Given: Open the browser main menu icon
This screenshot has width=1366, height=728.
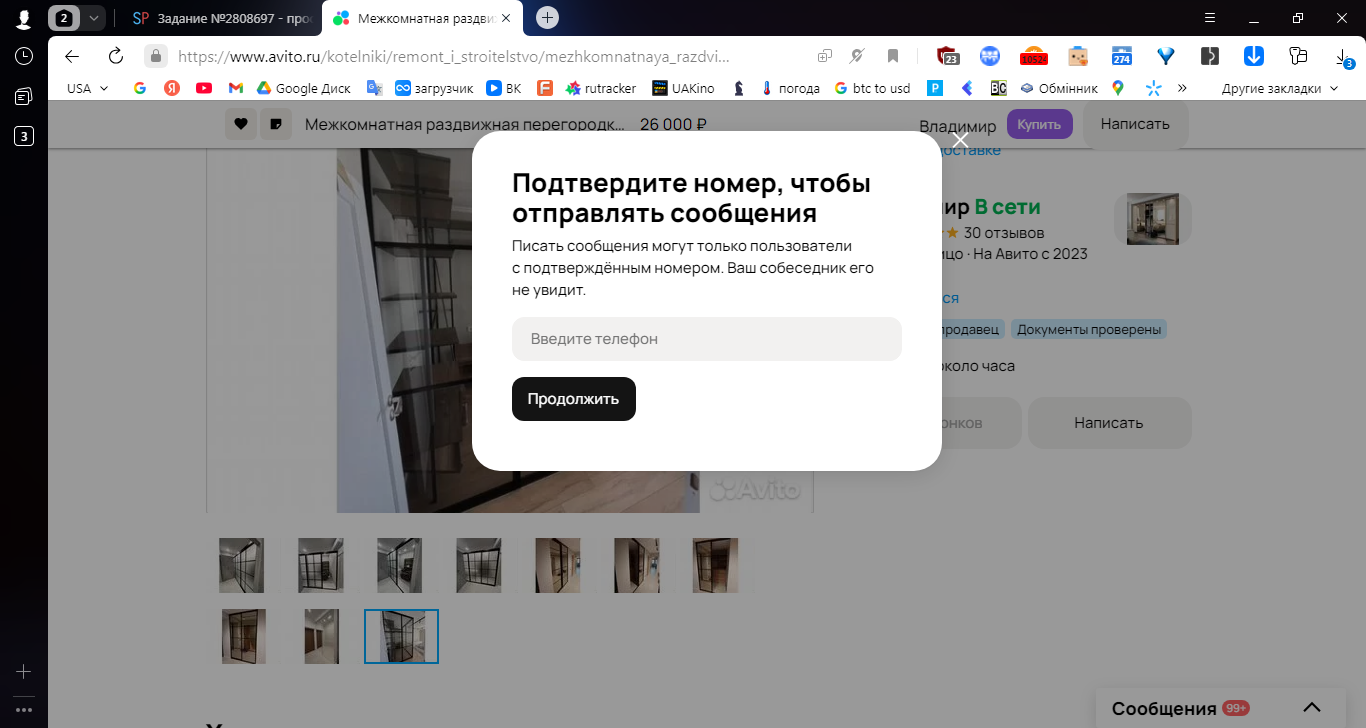Looking at the screenshot, I should pos(1210,18).
